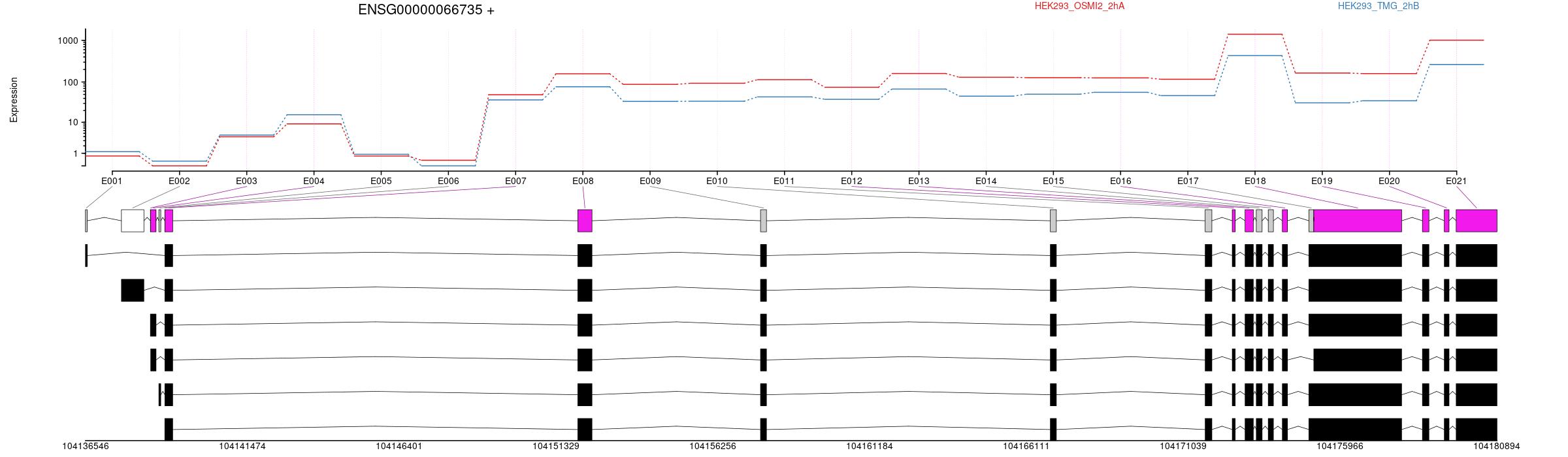Select exon label E016
1568x457 pixels.
(x=1120, y=181)
